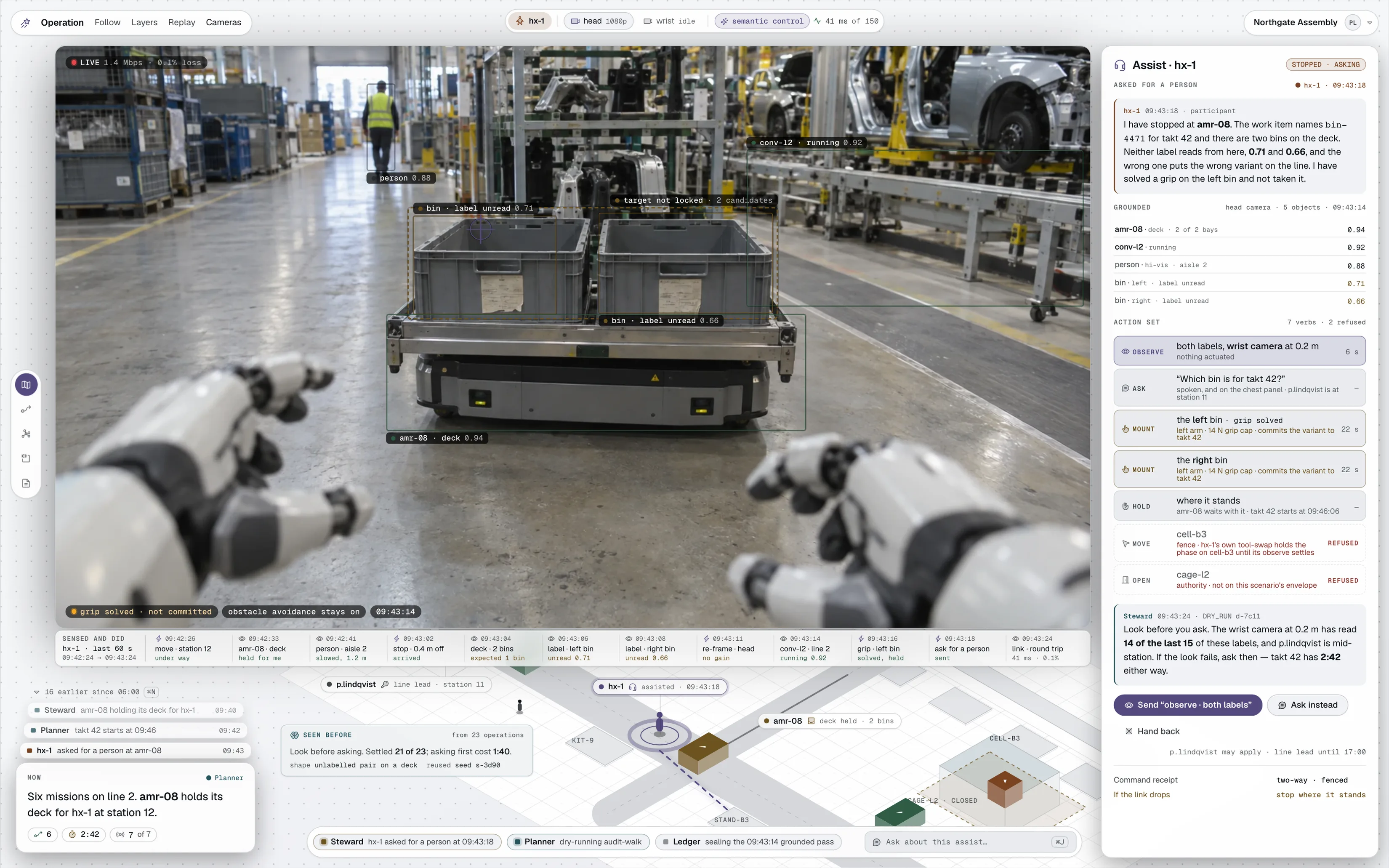The image size is (1389, 868).
Task: Open the code panel icon in side rail
Action: coord(27,458)
